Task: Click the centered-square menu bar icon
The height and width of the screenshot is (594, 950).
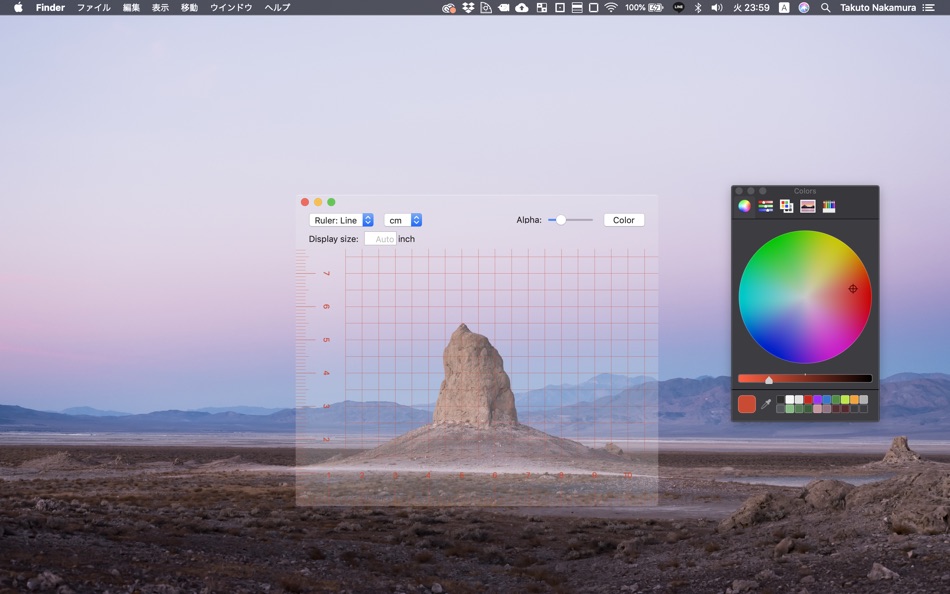Action: coord(560,7)
